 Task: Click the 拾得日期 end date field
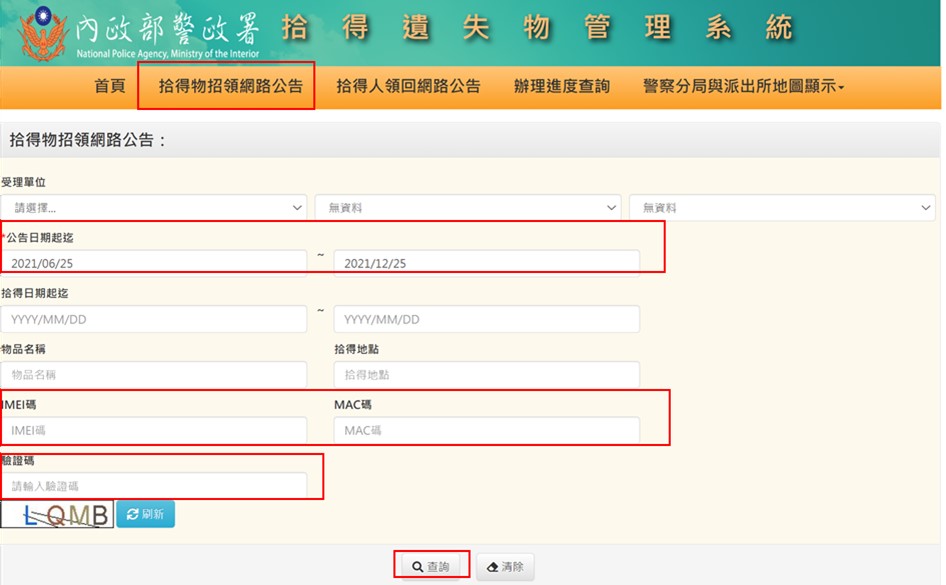click(x=487, y=319)
